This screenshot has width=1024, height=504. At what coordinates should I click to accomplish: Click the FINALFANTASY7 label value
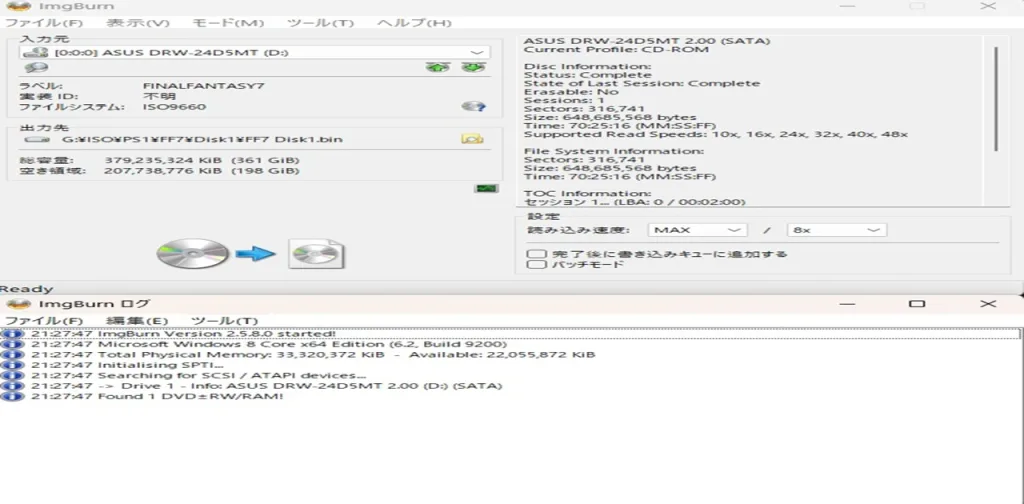point(204,86)
